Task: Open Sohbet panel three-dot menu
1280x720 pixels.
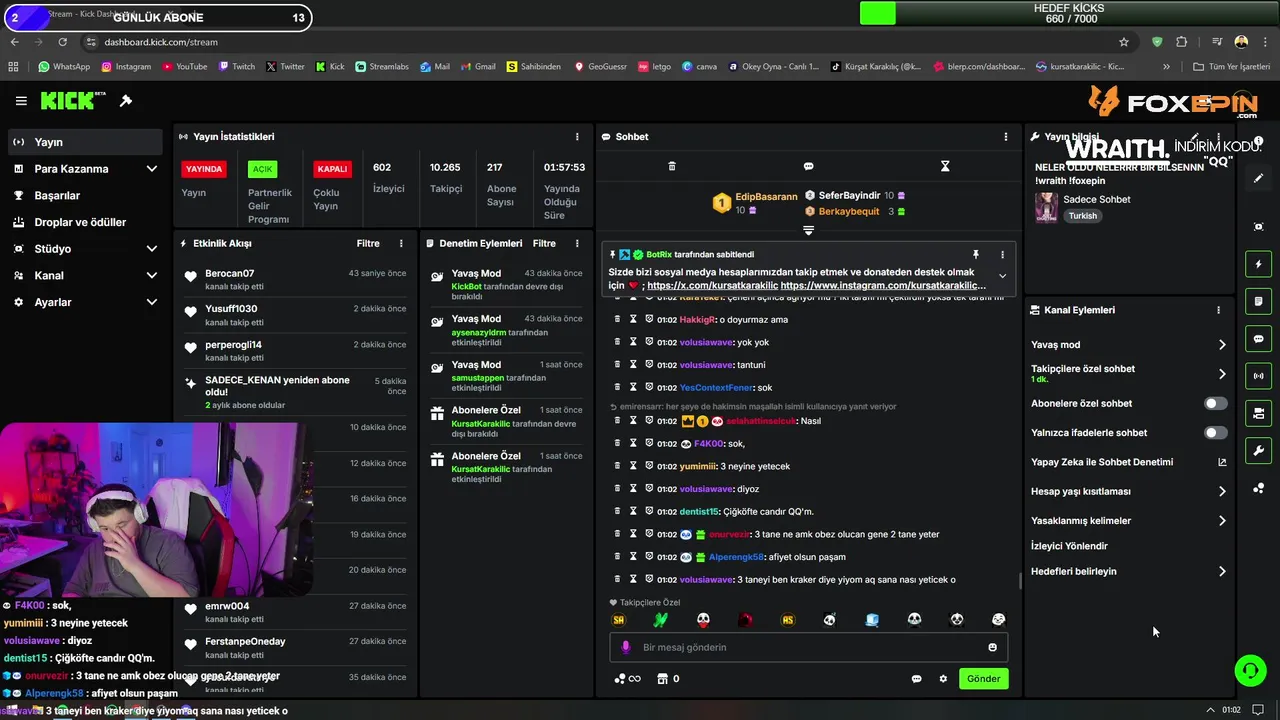Action: point(1006,137)
